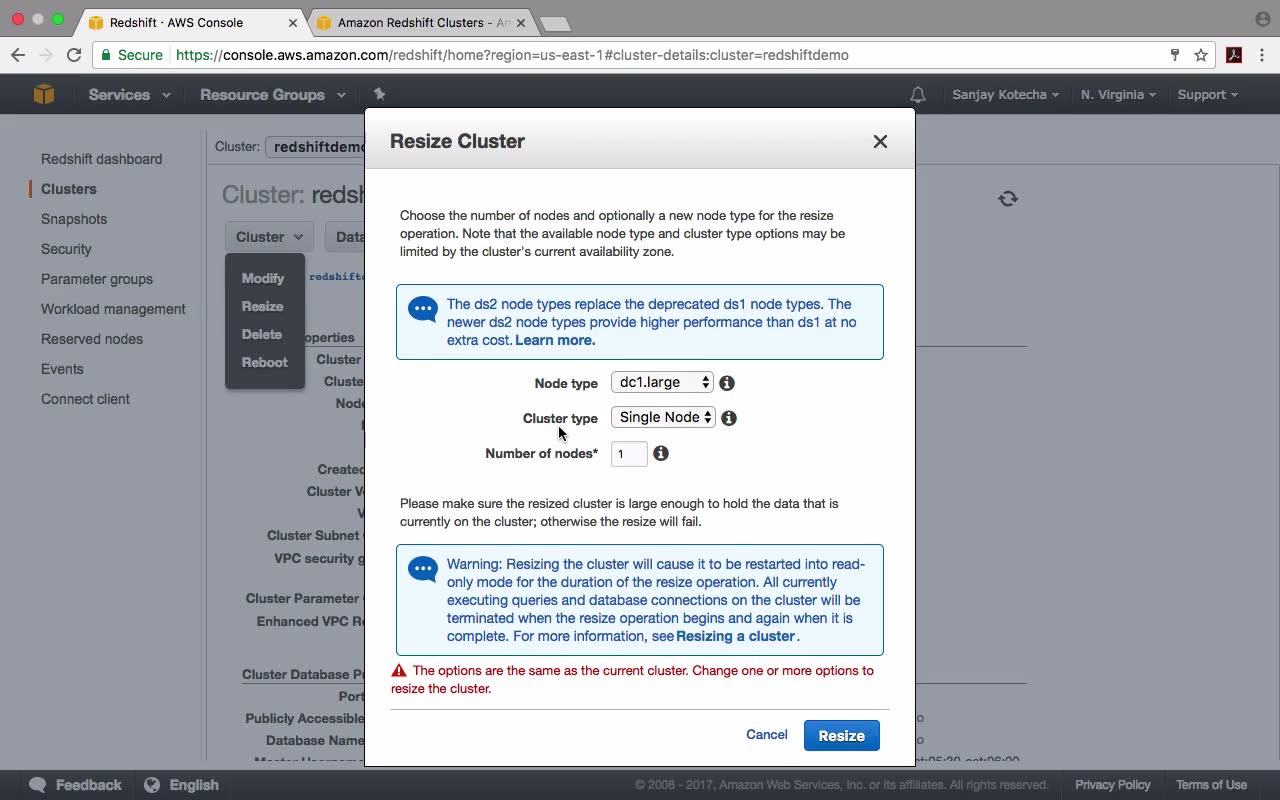Screen dimensions: 1280x800
Task: Open the N. Virginia region menu
Action: pyautogui.click(x=1118, y=95)
